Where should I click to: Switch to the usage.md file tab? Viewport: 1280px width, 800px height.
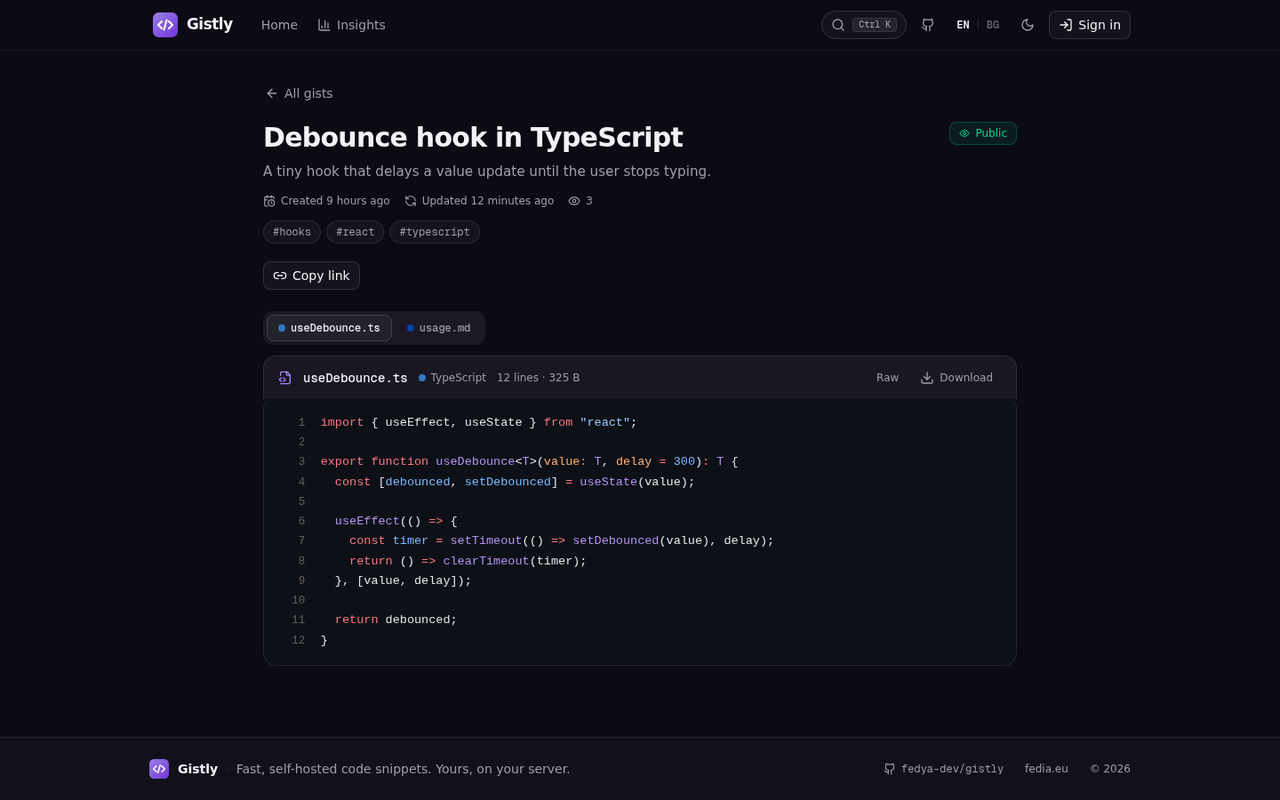438,328
